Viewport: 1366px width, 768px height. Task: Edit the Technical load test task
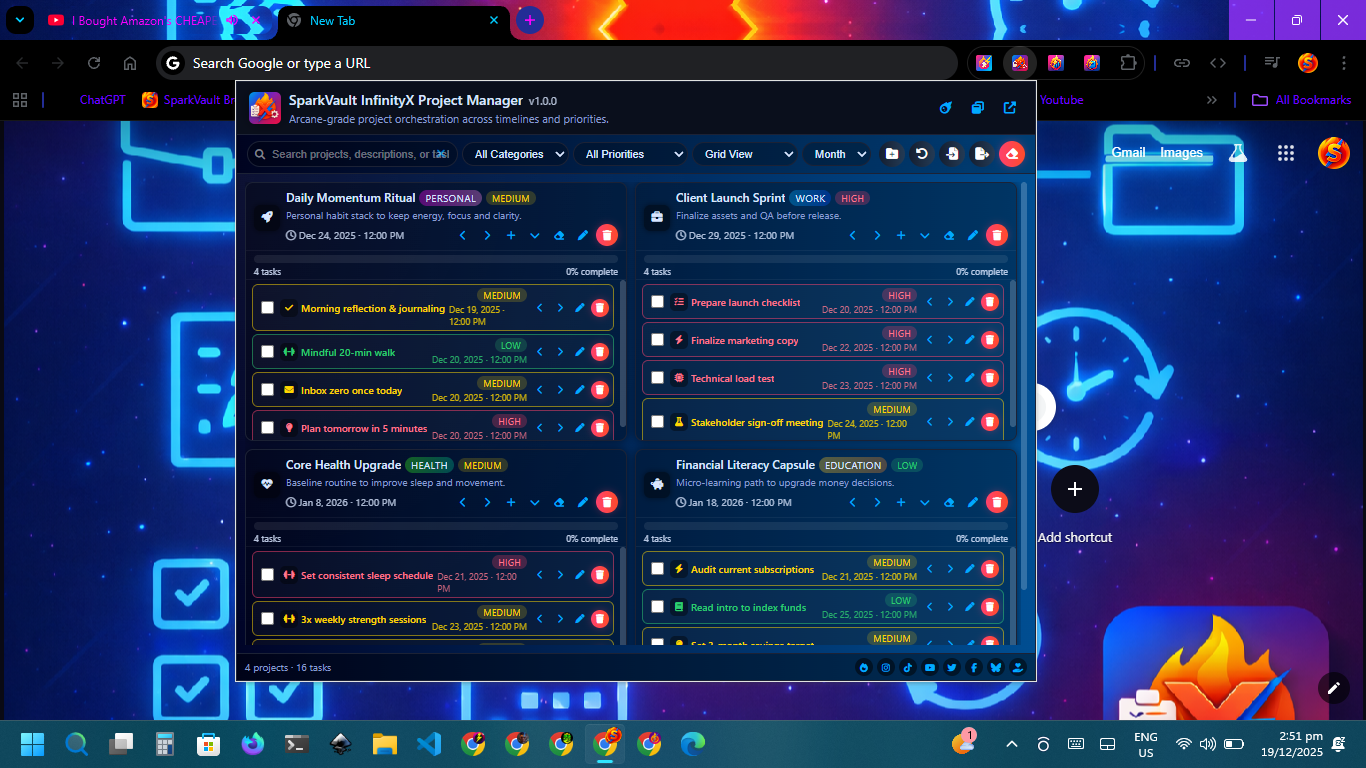(969, 378)
